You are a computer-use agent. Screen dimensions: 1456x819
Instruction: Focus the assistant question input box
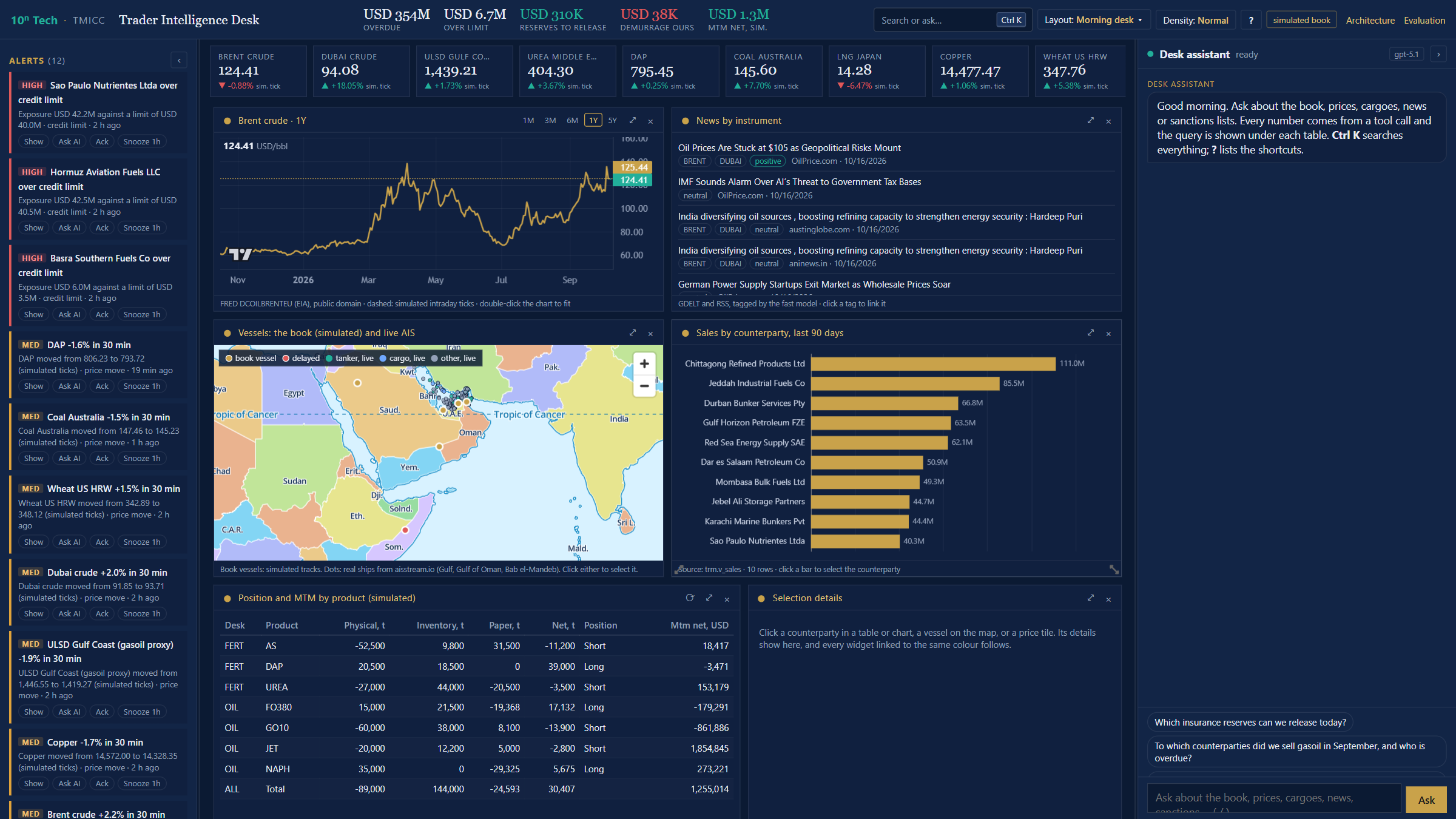1274,798
